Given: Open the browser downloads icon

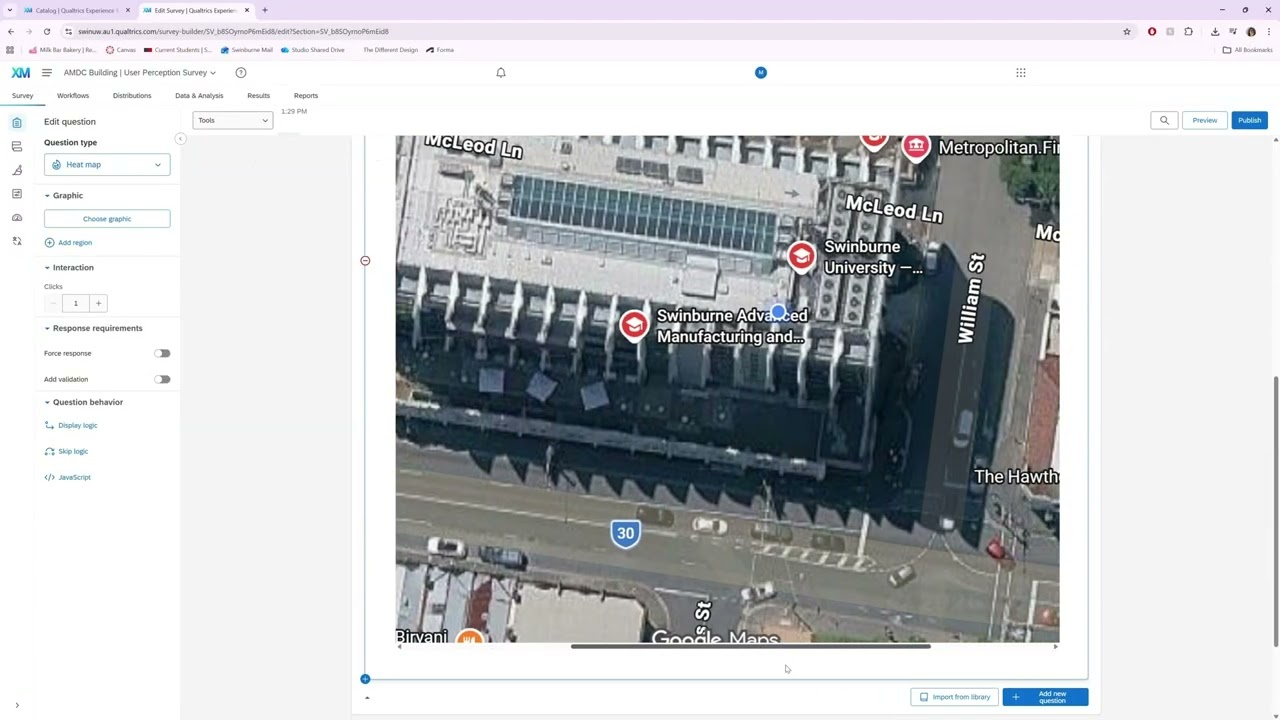Looking at the screenshot, I should coord(1215,31).
